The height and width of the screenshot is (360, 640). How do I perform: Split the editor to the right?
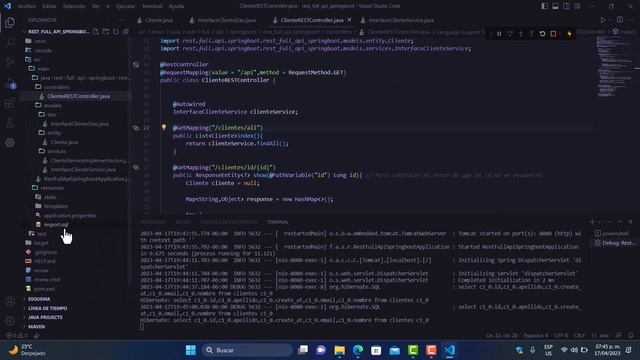point(620,20)
